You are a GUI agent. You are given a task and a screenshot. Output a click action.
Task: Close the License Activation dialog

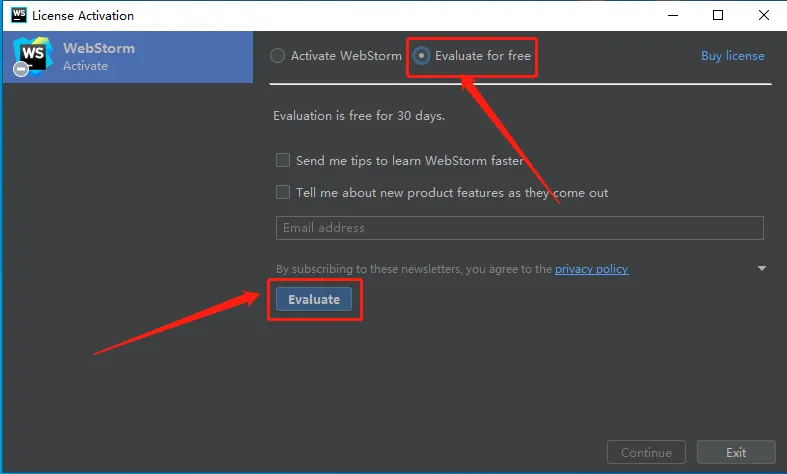point(764,16)
